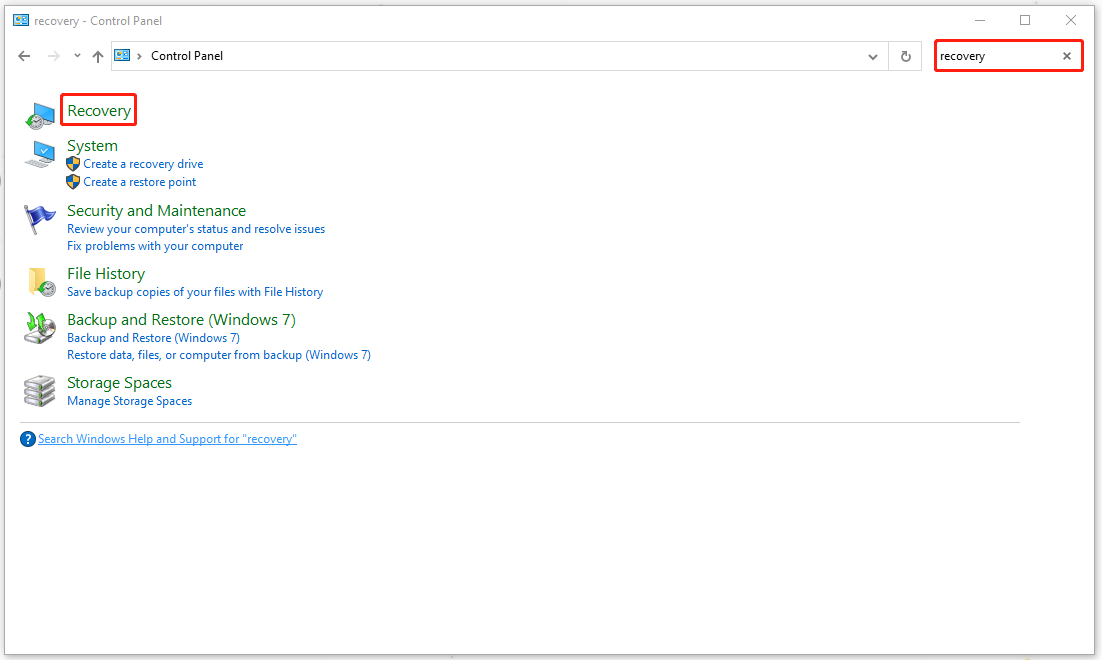Refresh the Control Panel view
Screen dimensions: 1102x660
coord(905,57)
